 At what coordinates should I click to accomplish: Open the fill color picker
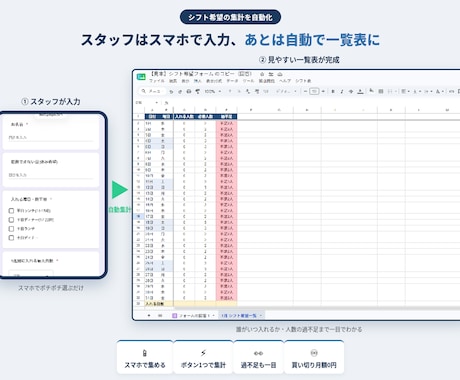[372, 91]
